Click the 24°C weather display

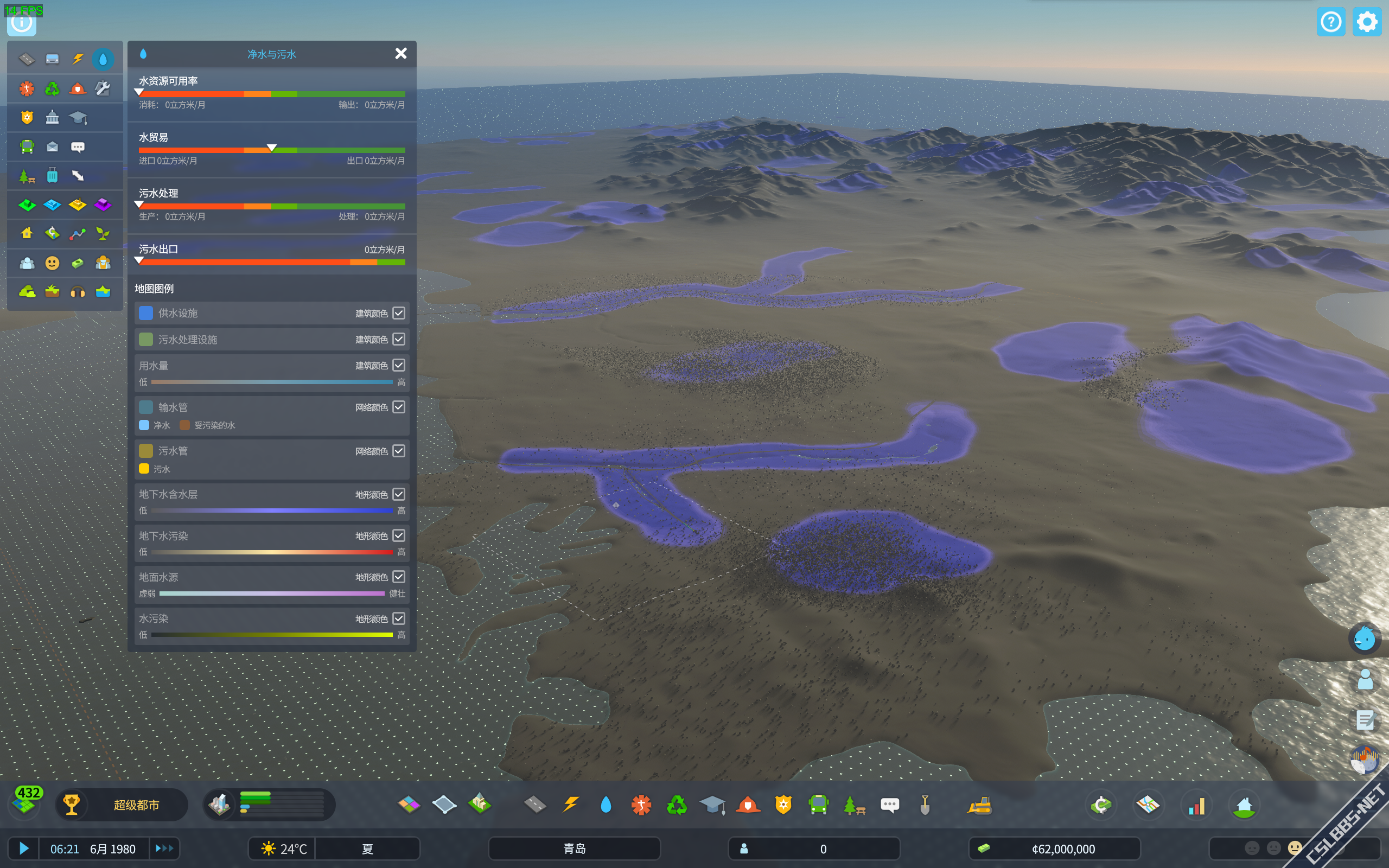tap(282, 848)
